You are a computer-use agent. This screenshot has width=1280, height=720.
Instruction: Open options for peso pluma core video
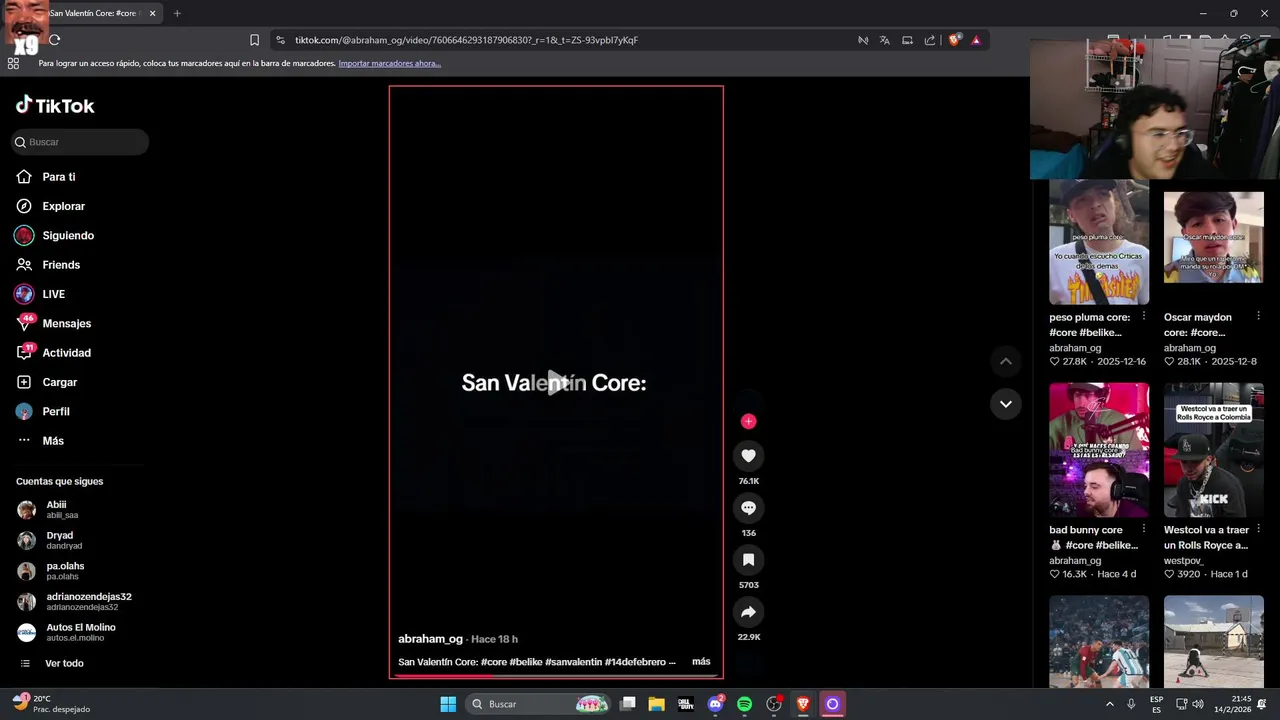1144,316
